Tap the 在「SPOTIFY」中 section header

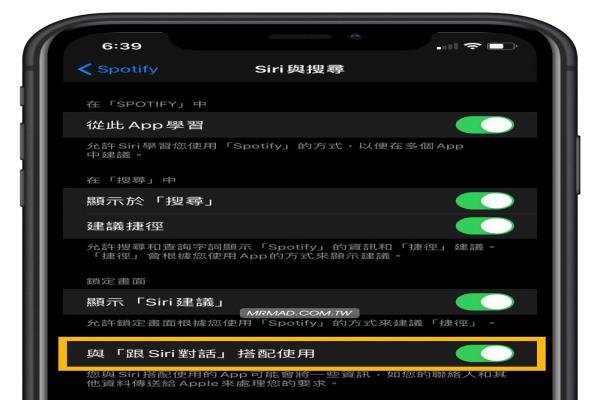(x=147, y=104)
